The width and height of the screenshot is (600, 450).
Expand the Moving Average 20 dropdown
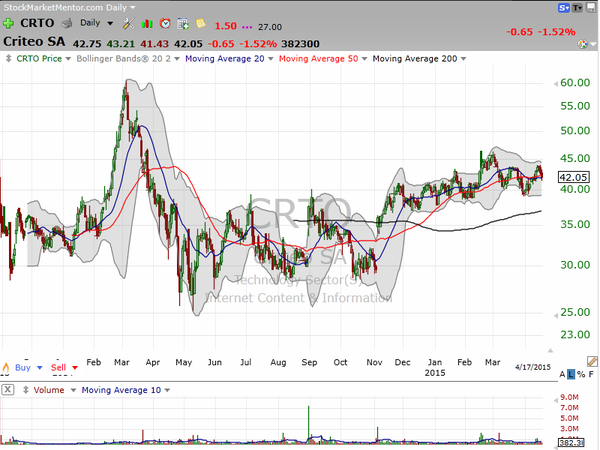coord(271,59)
